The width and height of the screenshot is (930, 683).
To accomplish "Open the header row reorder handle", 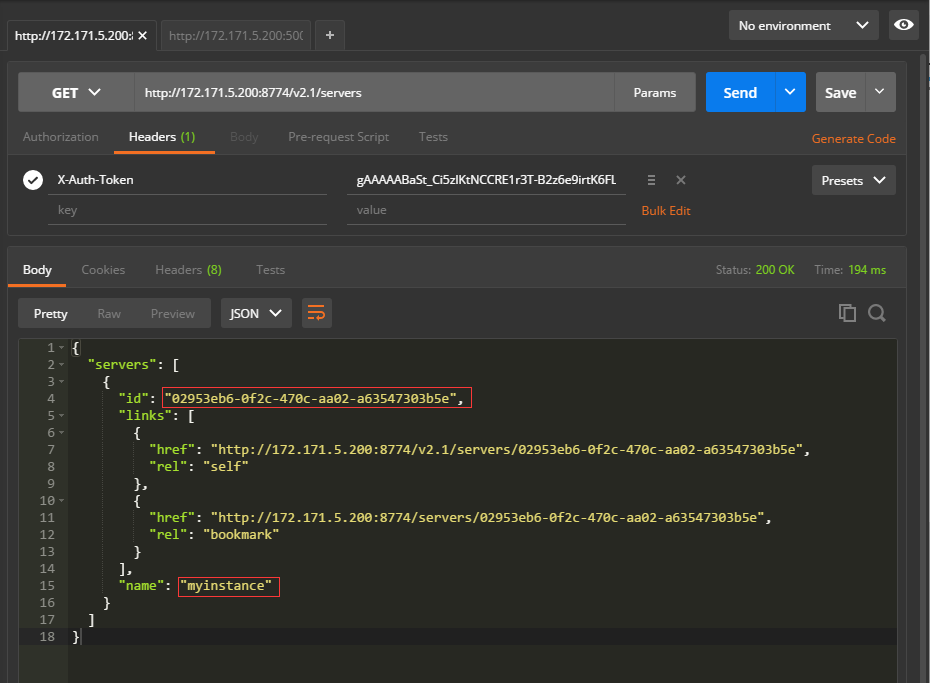I will (651, 180).
